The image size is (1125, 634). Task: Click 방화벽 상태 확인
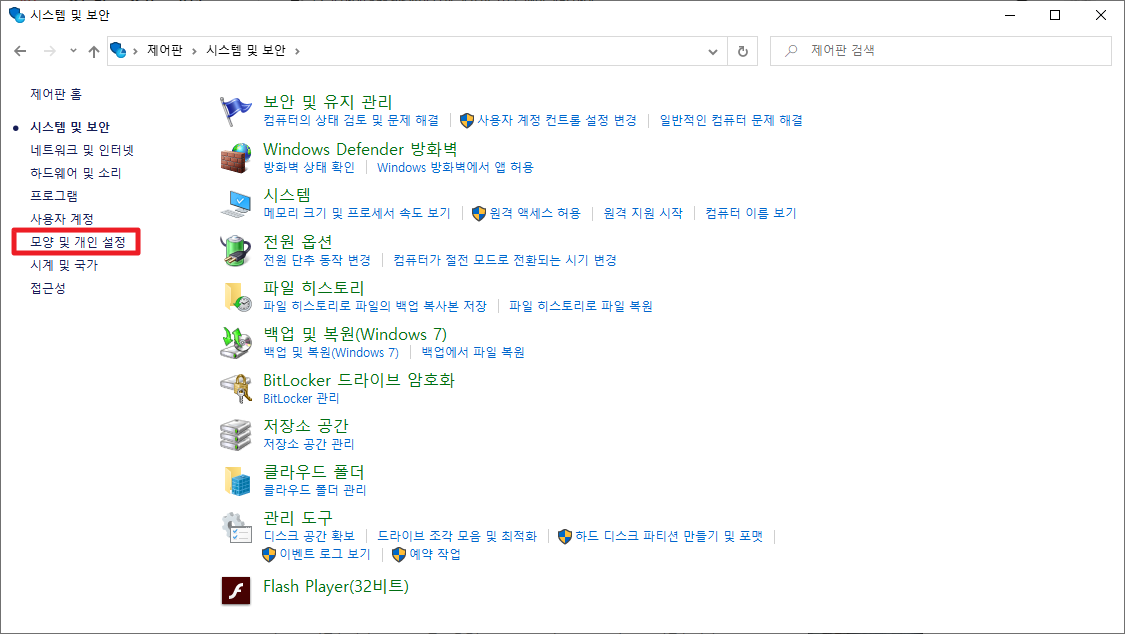(x=309, y=167)
